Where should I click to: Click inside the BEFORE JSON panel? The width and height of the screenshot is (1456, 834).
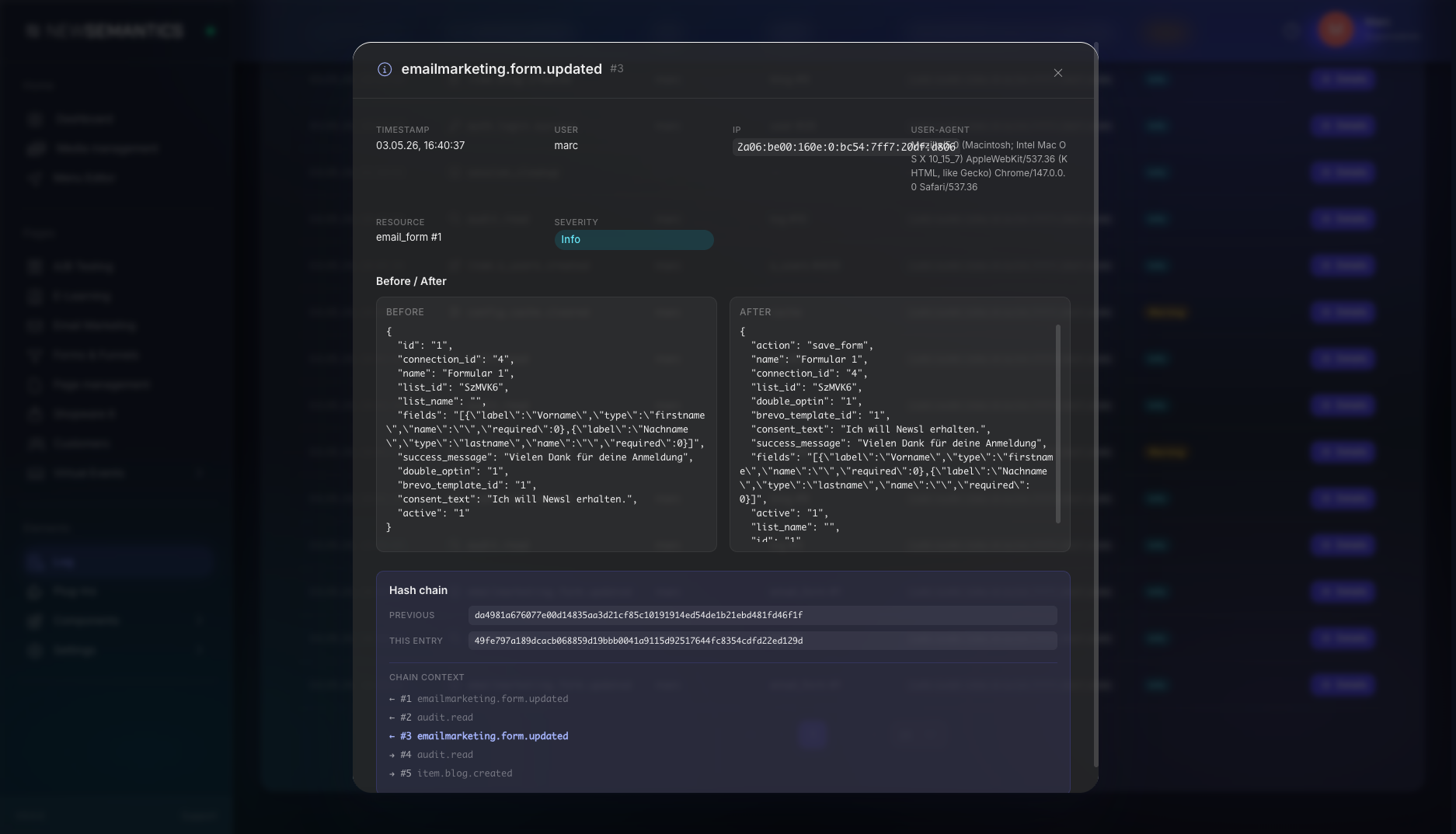point(546,424)
